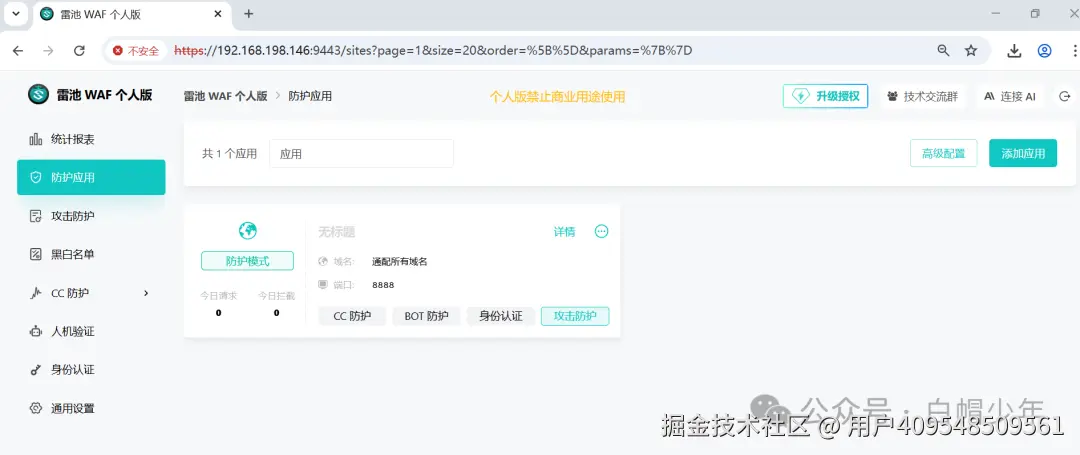Click the 防护应用 breadcrumb text

(x=310, y=96)
